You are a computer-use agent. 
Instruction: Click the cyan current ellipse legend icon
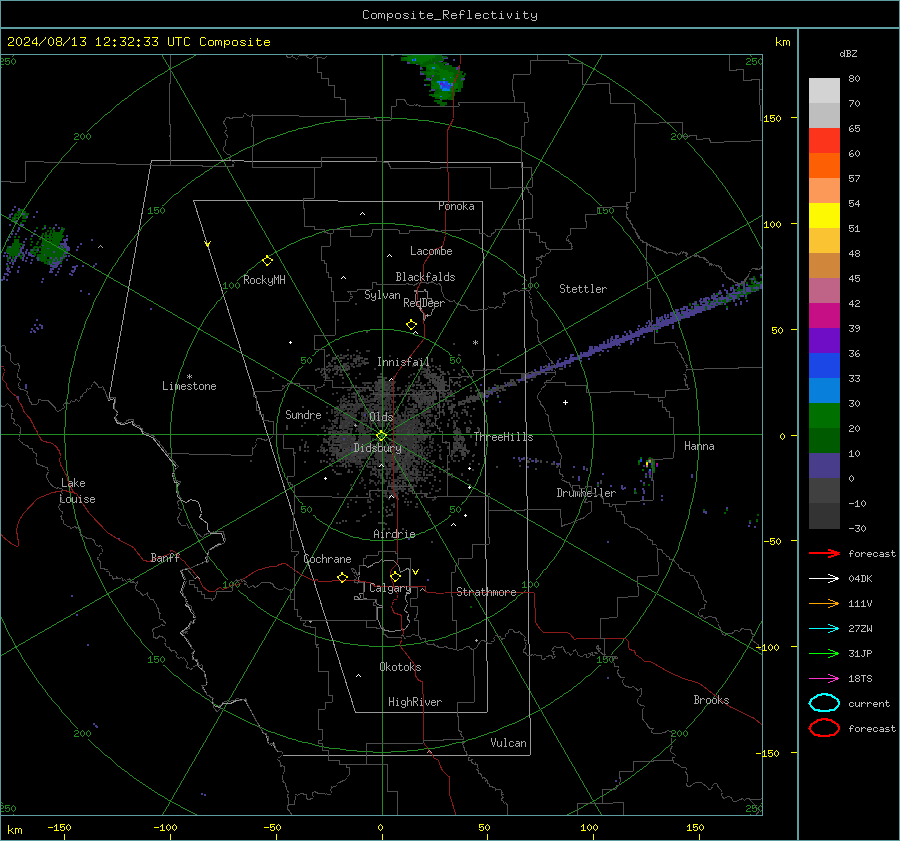point(824,703)
